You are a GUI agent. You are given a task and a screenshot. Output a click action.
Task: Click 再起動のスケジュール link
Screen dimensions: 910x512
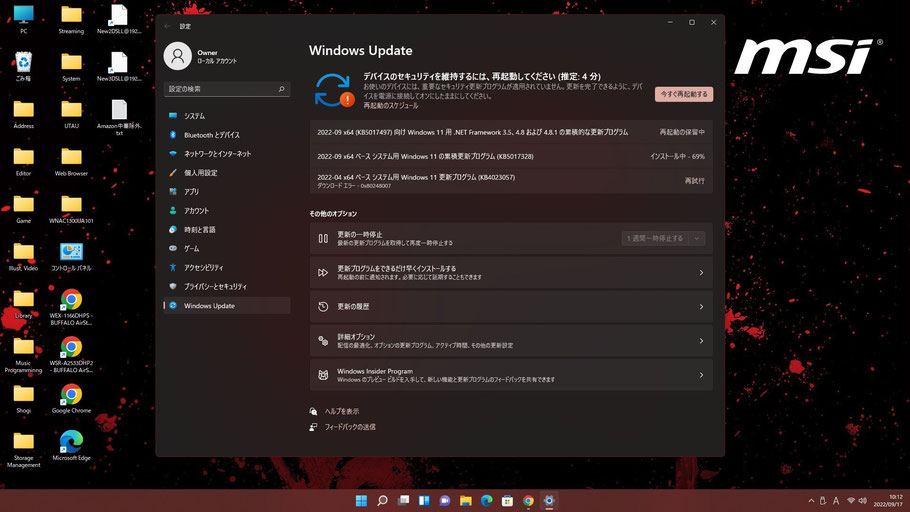(x=391, y=106)
